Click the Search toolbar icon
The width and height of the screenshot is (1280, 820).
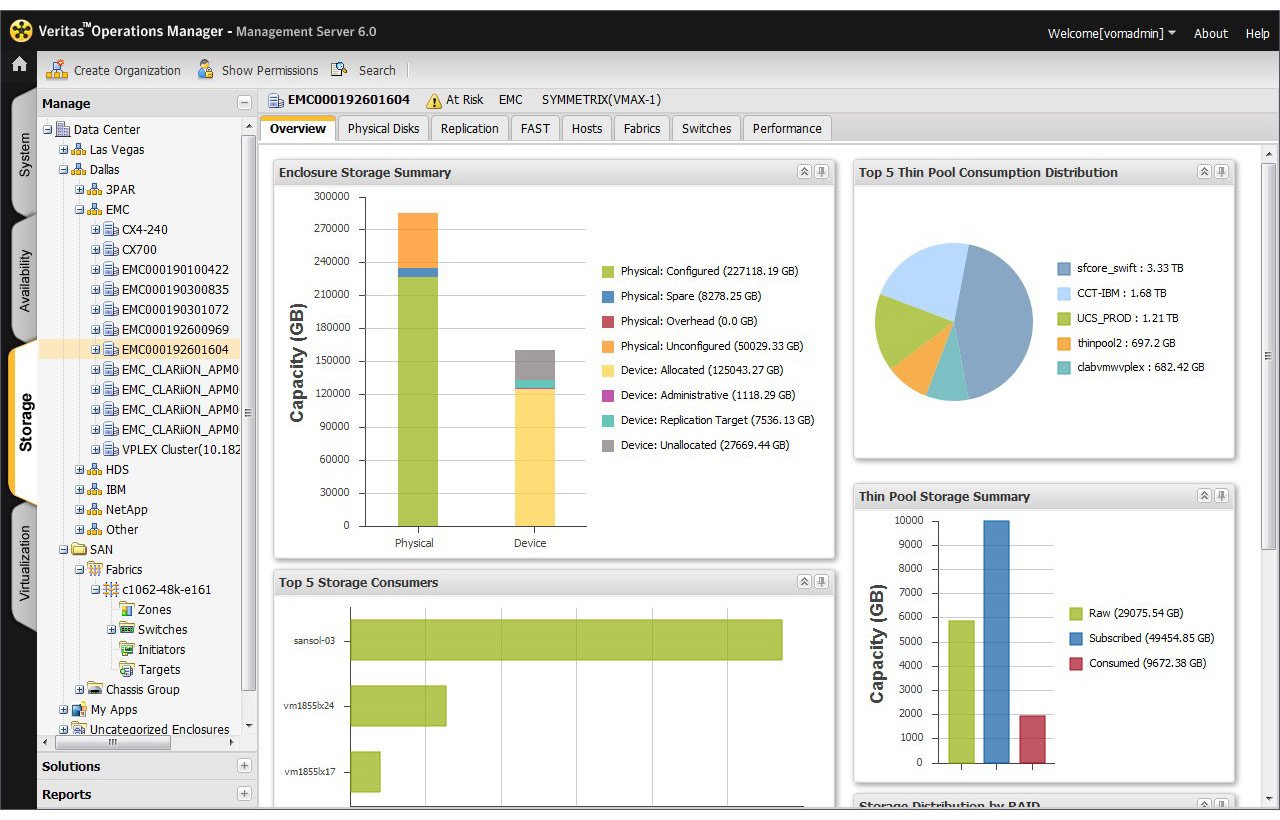coord(340,70)
